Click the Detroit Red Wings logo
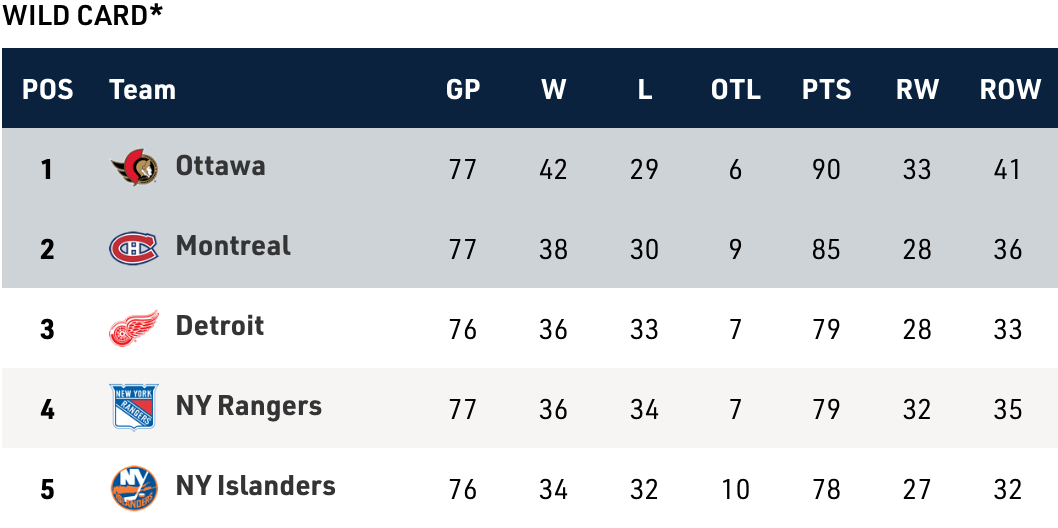The width and height of the screenshot is (1058, 528). pos(134,327)
